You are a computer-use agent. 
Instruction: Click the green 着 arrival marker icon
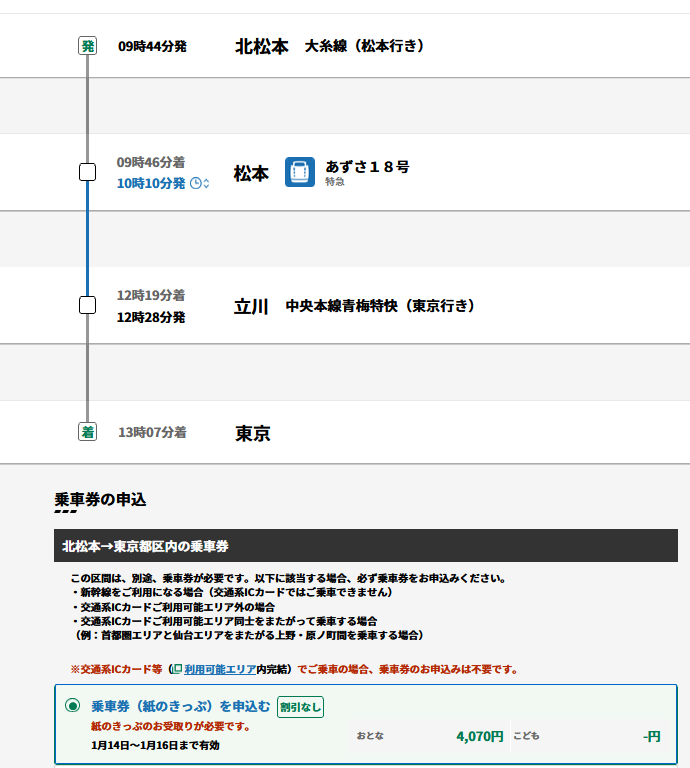click(x=88, y=432)
